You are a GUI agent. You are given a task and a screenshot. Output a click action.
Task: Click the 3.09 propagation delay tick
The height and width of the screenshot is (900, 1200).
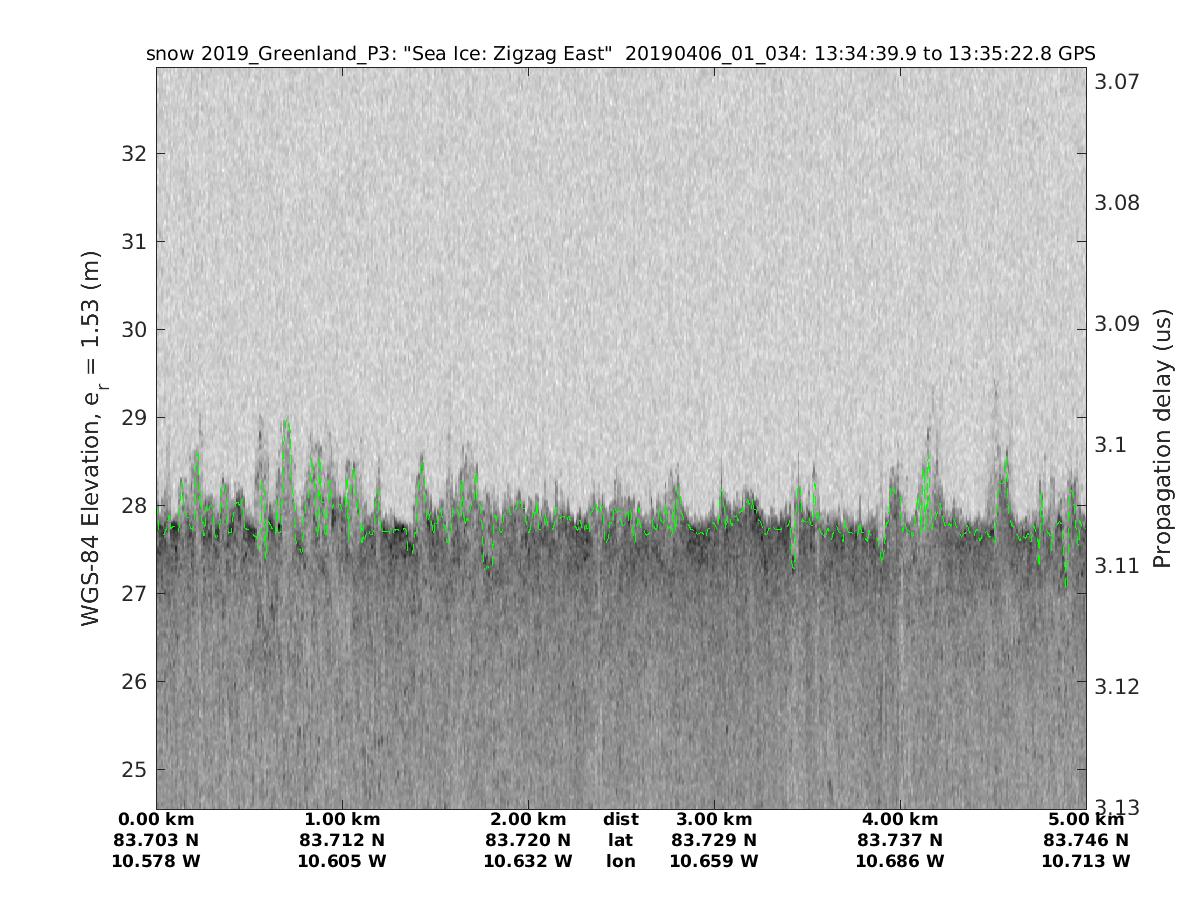pos(1119,324)
